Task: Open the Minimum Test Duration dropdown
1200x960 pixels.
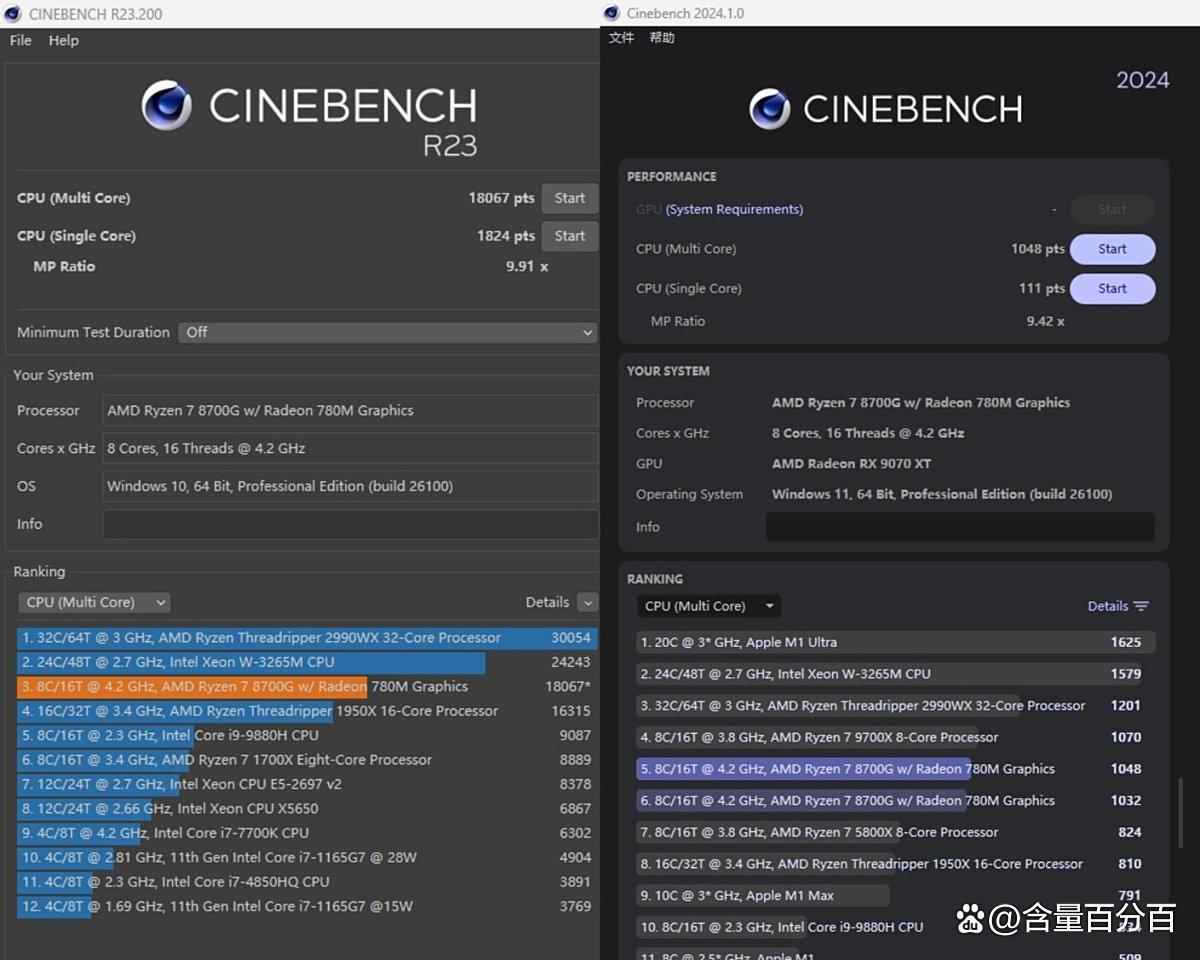Action: pos(387,332)
